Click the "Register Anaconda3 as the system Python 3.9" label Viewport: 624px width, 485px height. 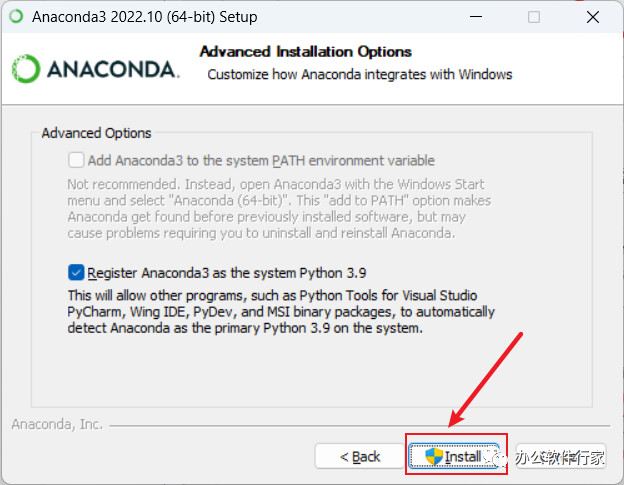point(228,272)
